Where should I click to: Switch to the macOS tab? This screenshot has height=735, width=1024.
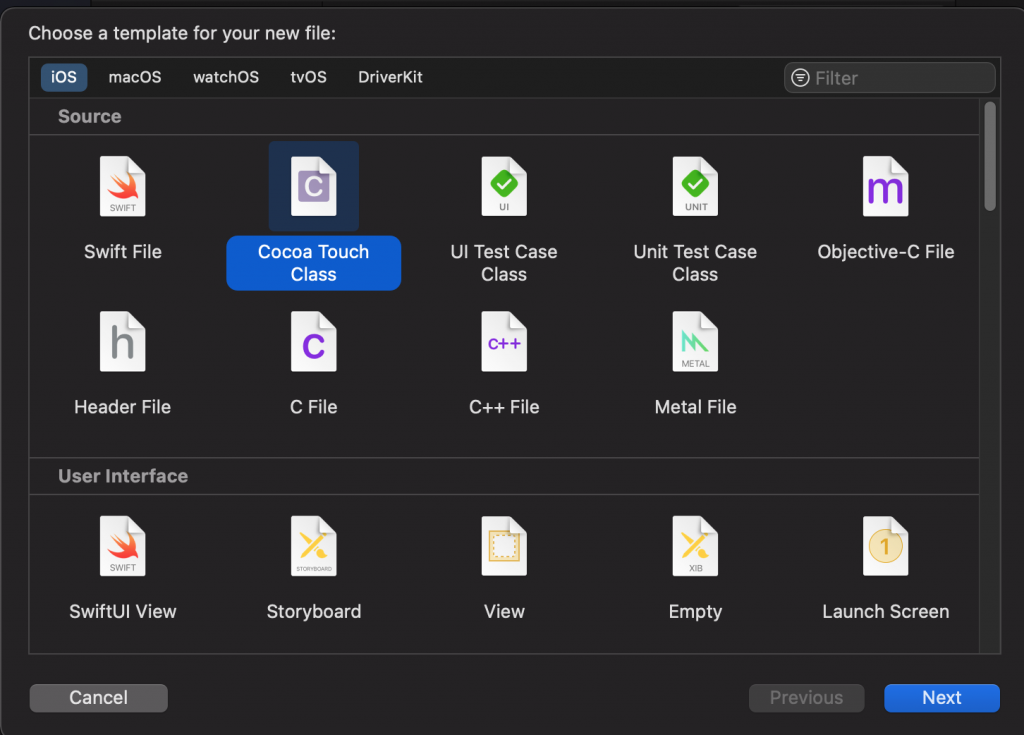tap(135, 77)
